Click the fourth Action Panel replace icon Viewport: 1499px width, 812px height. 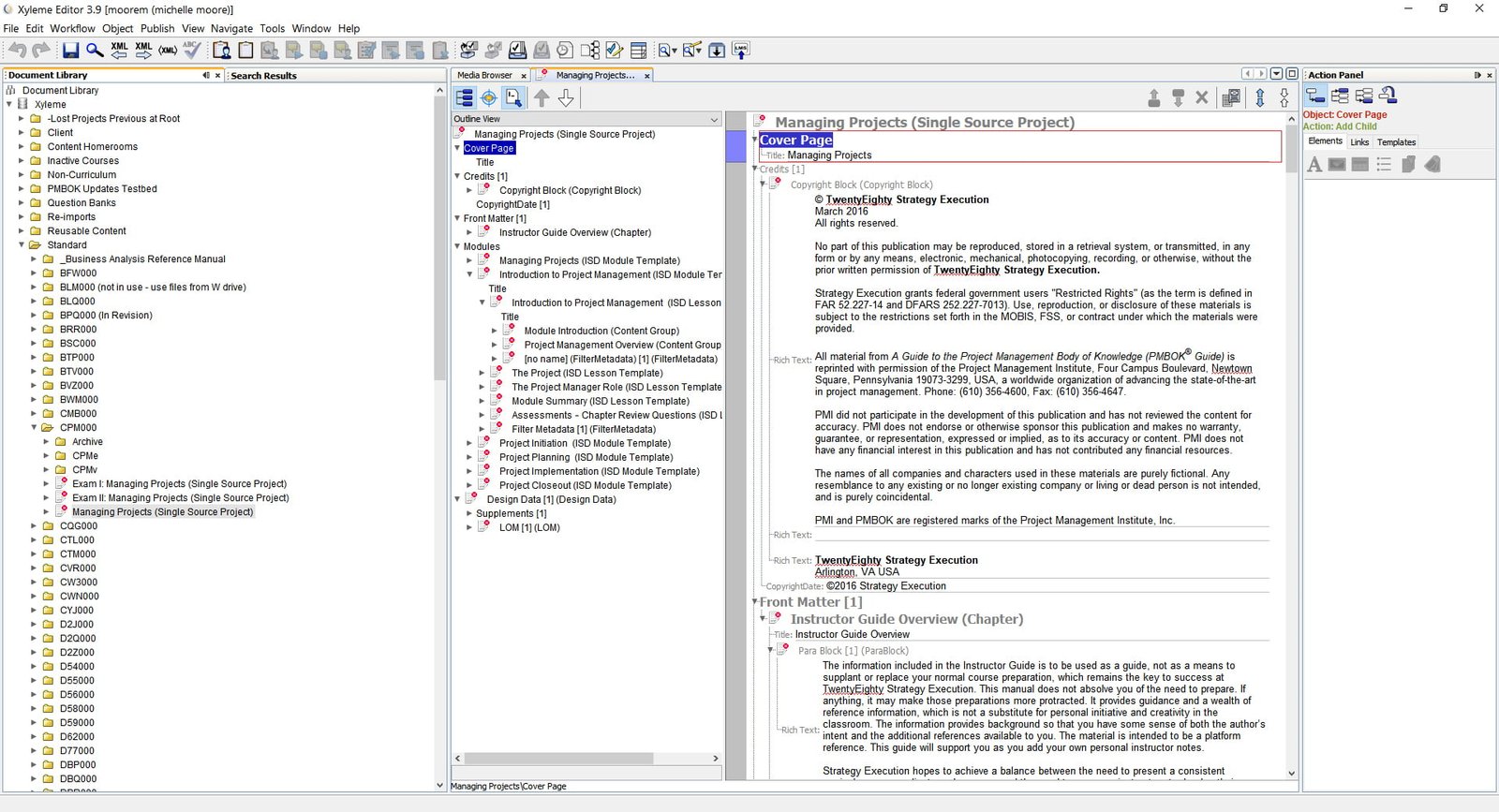pos(1388,96)
